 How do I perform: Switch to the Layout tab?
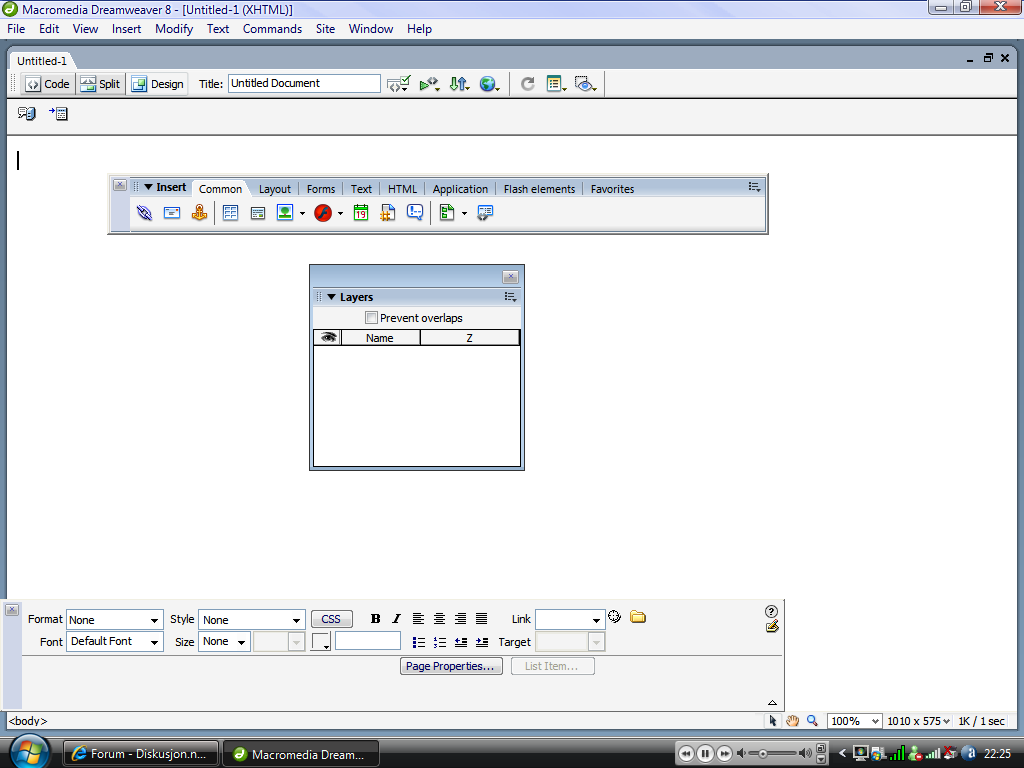pyautogui.click(x=275, y=189)
